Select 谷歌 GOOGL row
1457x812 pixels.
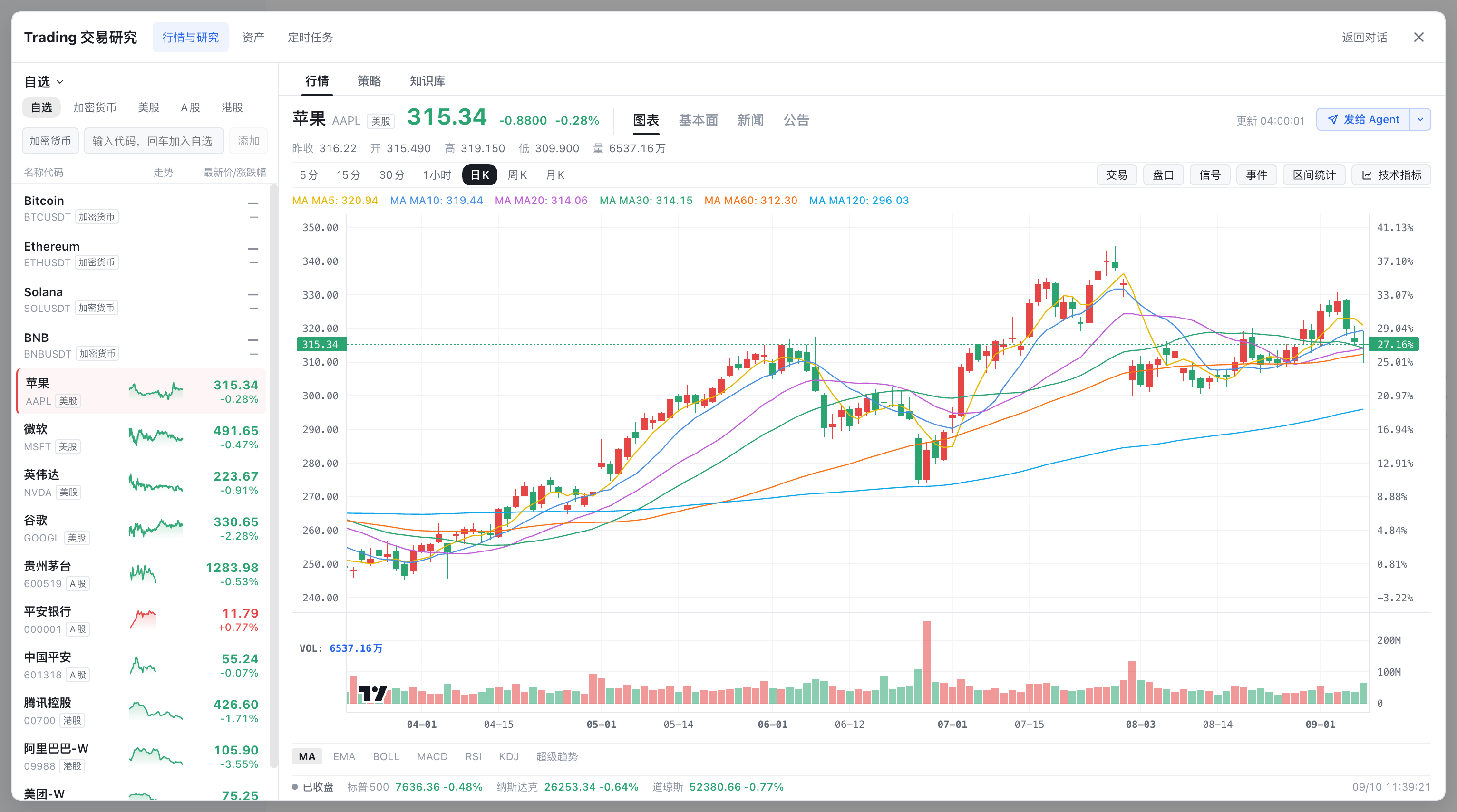coord(141,529)
